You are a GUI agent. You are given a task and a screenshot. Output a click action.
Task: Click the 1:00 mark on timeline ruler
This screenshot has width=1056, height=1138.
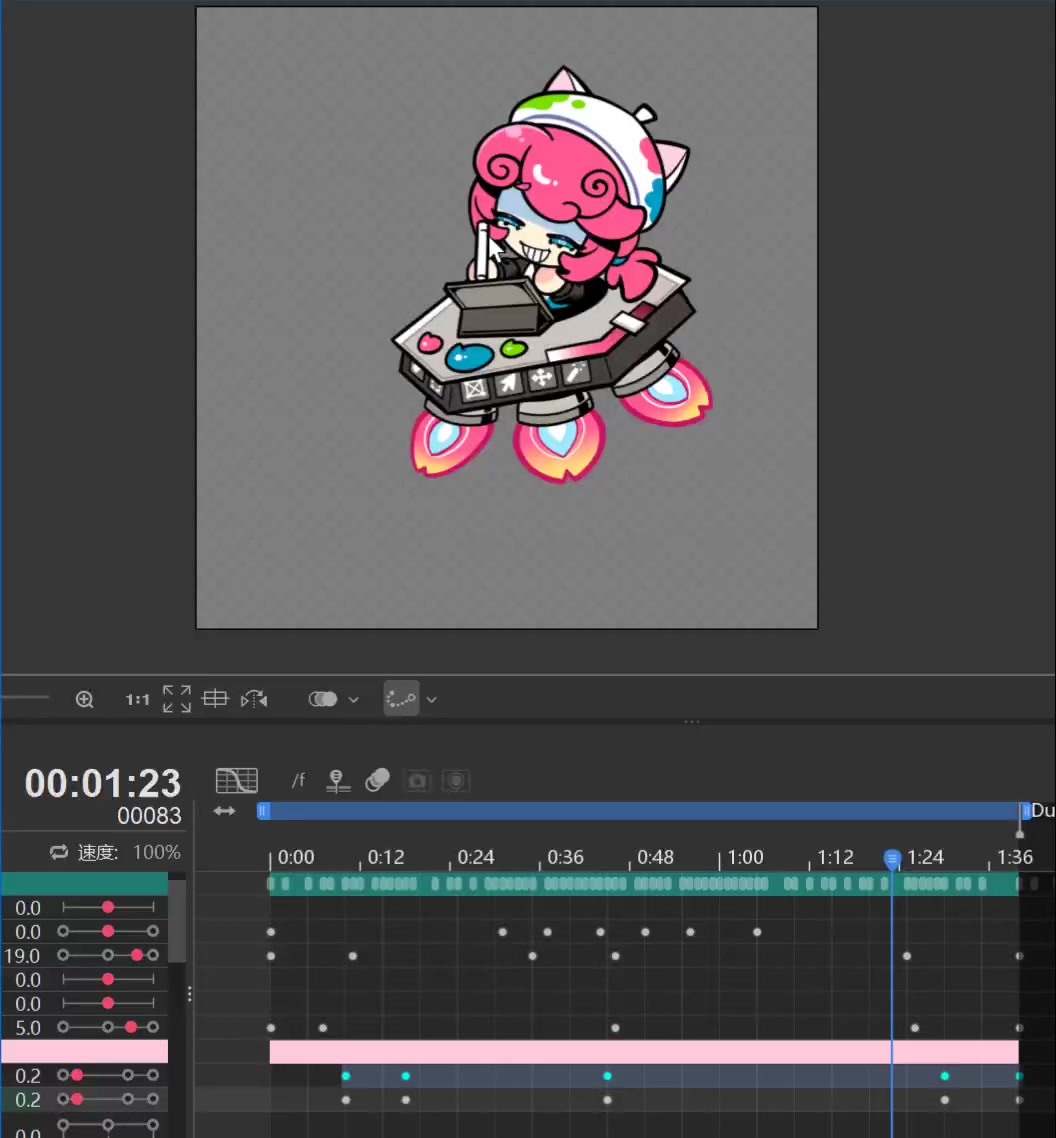coord(743,858)
